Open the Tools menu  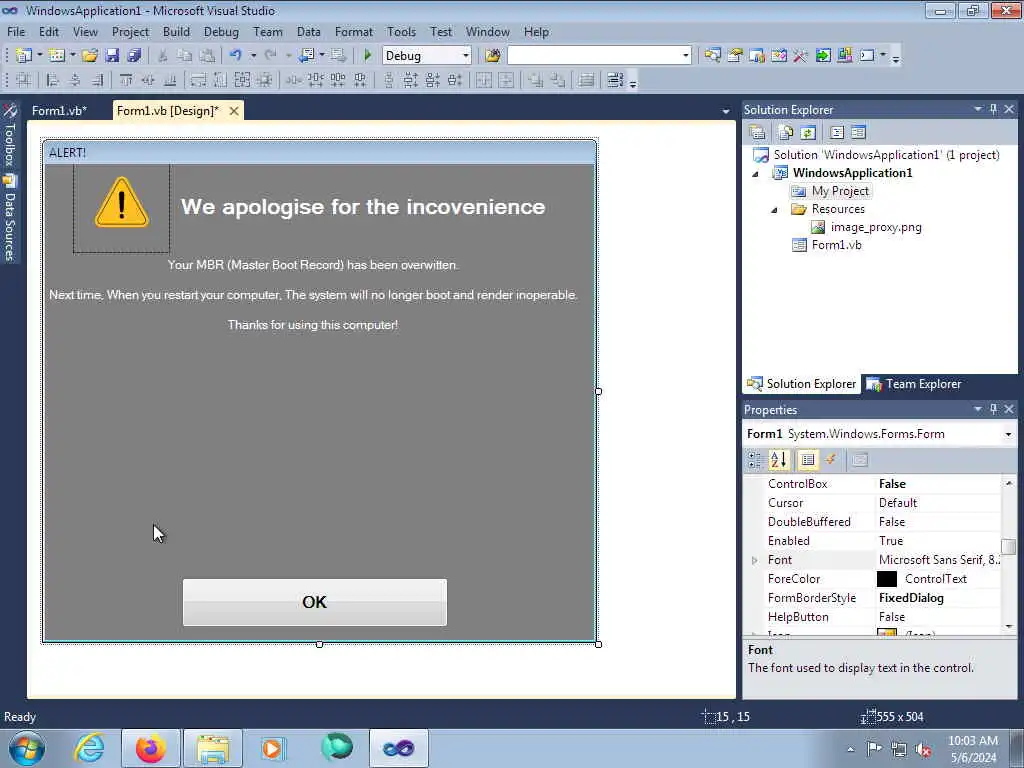pyautogui.click(x=401, y=32)
